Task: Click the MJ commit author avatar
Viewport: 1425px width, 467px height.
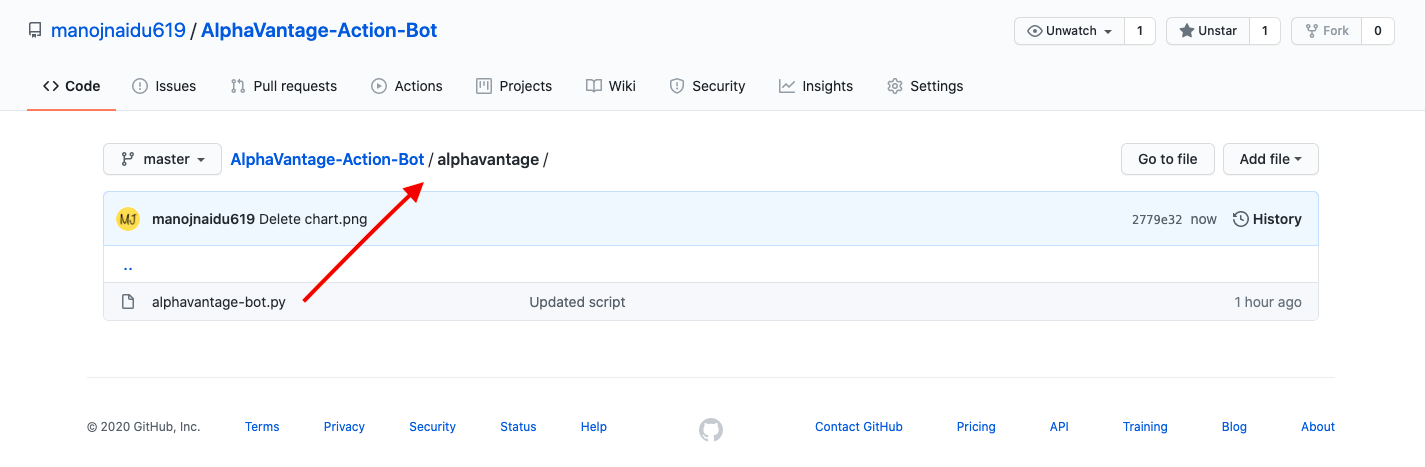Action: [128, 219]
